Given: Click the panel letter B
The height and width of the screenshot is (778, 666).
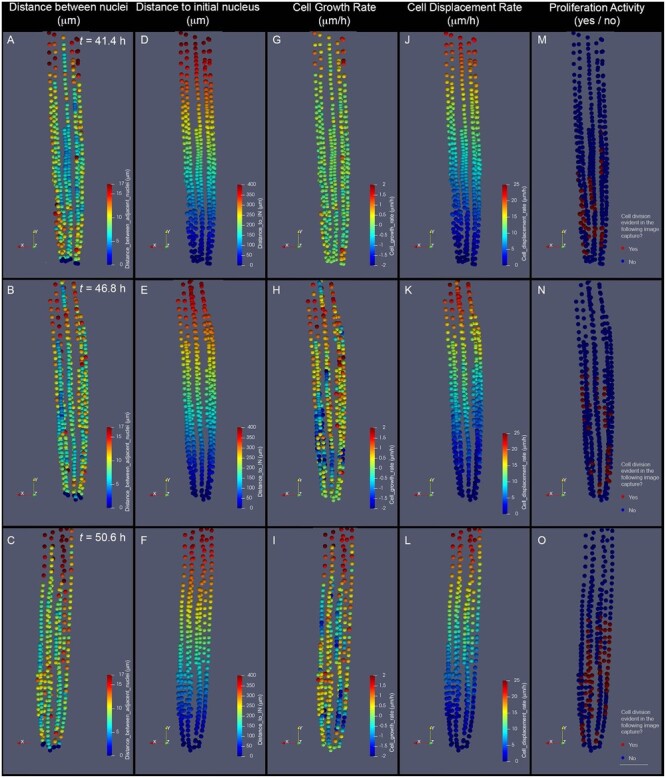Looking at the screenshot, I should [10, 290].
